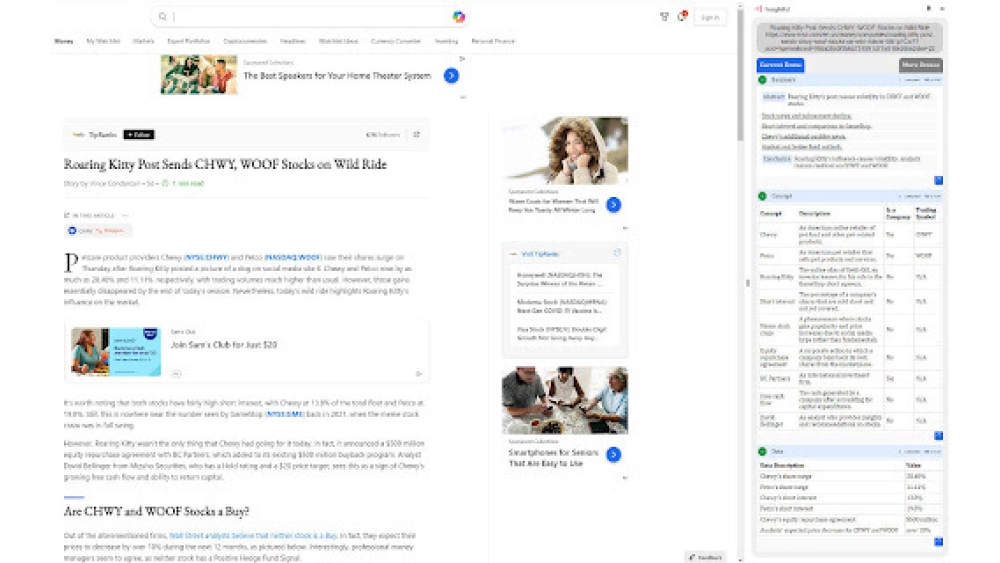Click 'Analyst and hedge fund outlook' summary link
The image size is (1000, 563).
(802, 147)
